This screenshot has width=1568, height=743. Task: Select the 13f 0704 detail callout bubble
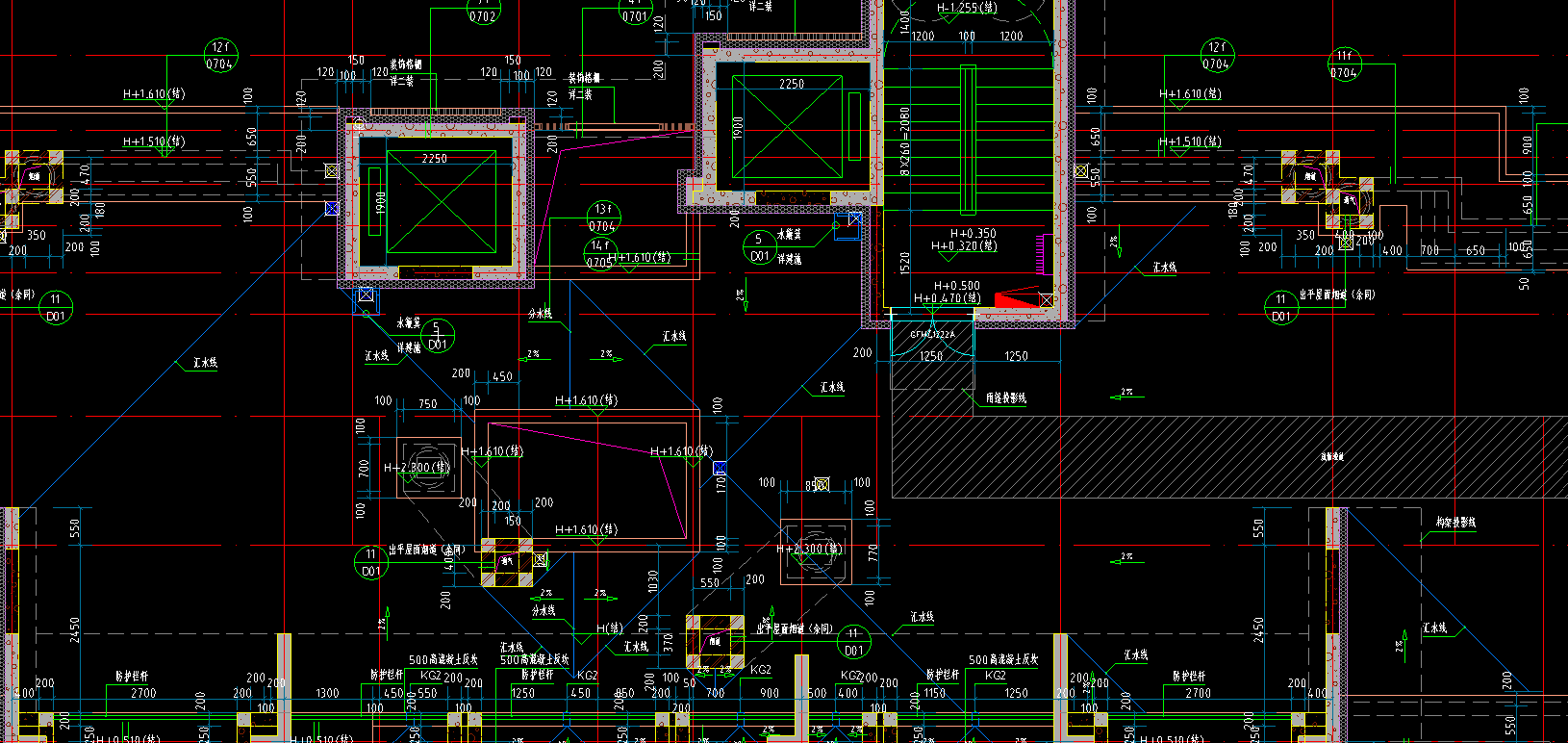click(x=602, y=218)
